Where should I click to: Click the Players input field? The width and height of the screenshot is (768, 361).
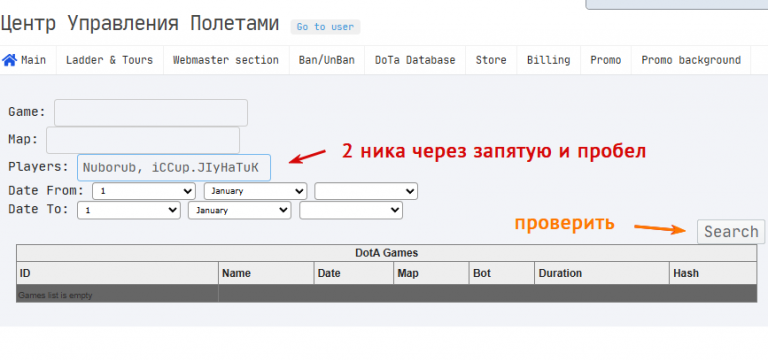[174, 168]
